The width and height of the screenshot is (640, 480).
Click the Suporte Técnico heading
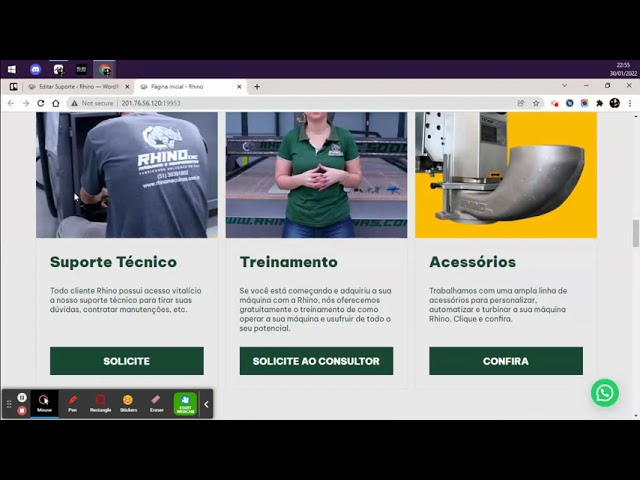coord(113,262)
